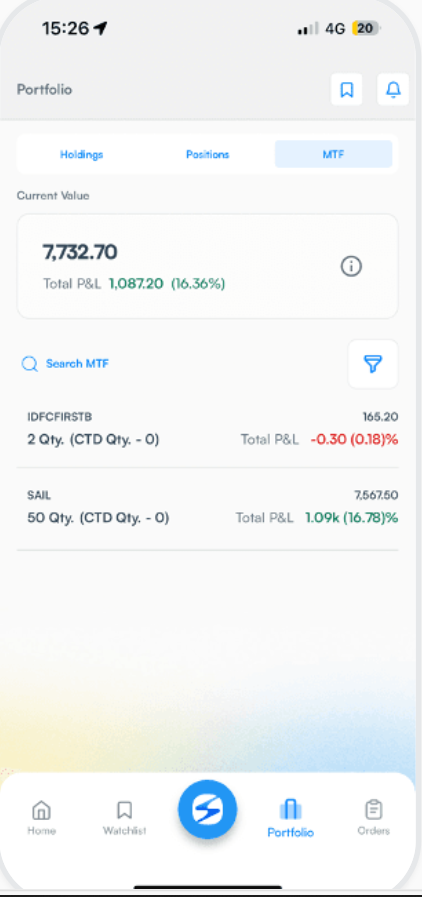Switch to the Holdings tab
422x897 pixels.
point(82,154)
